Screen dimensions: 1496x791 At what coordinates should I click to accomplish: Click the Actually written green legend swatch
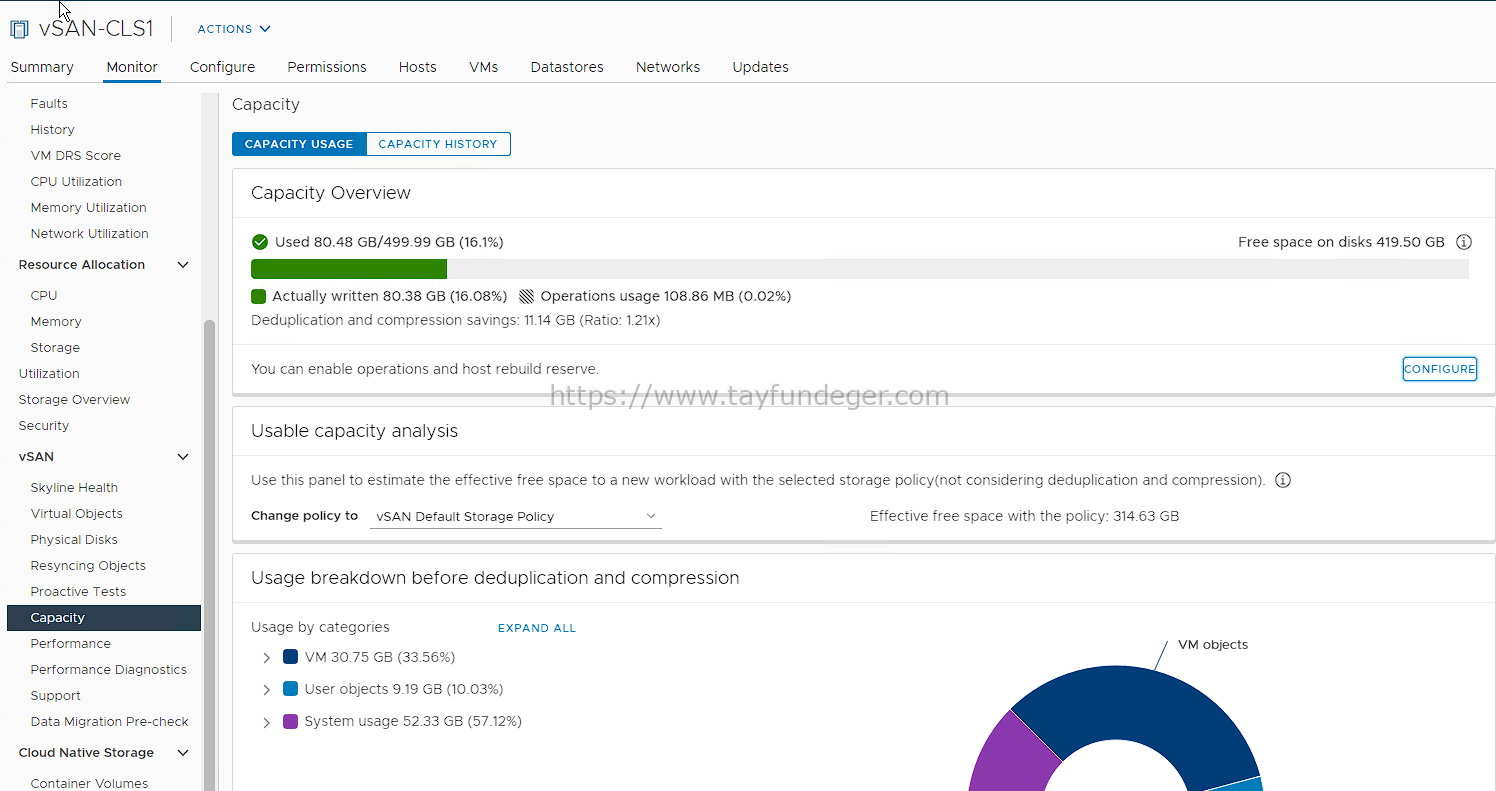(258, 296)
